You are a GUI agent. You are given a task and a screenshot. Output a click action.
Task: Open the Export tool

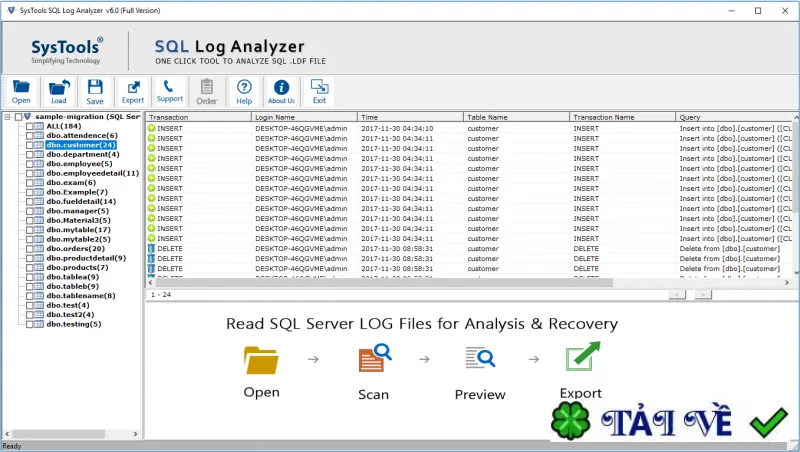133,90
